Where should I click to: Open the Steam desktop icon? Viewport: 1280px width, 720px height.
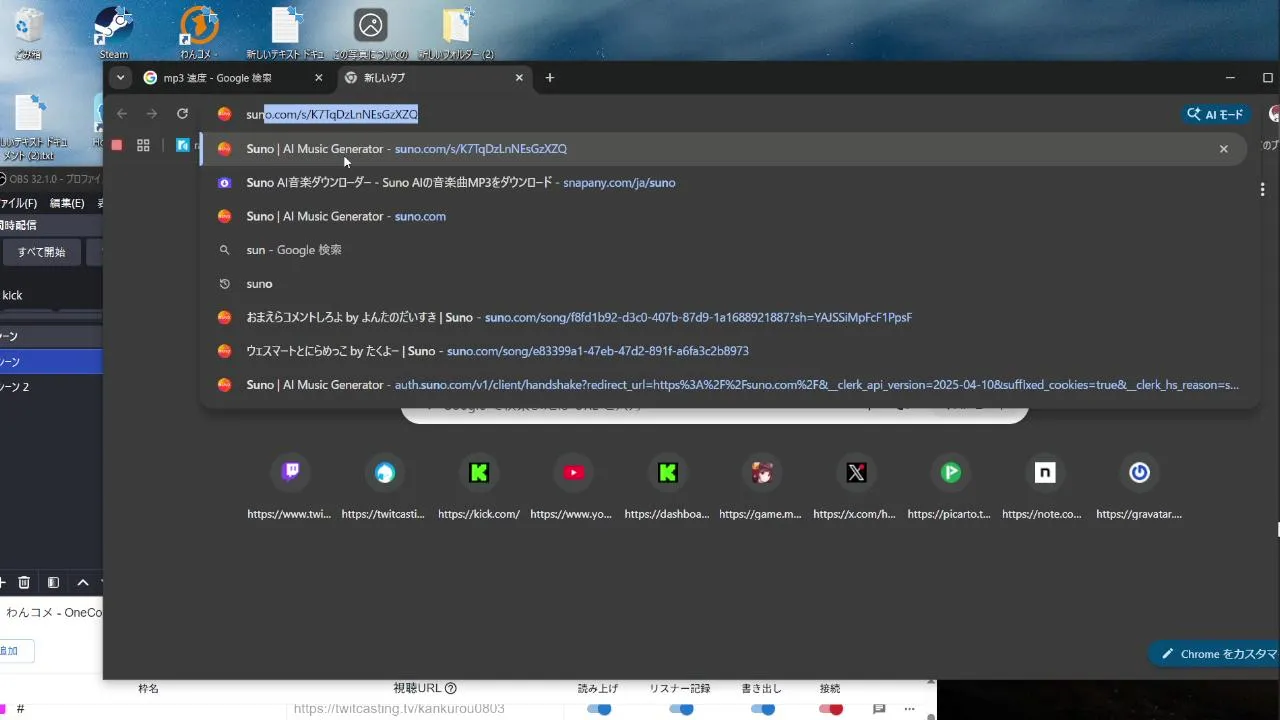pos(113,32)
